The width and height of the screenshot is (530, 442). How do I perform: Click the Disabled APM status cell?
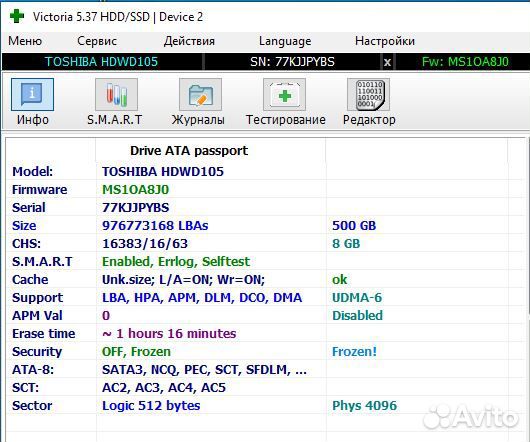357,316
